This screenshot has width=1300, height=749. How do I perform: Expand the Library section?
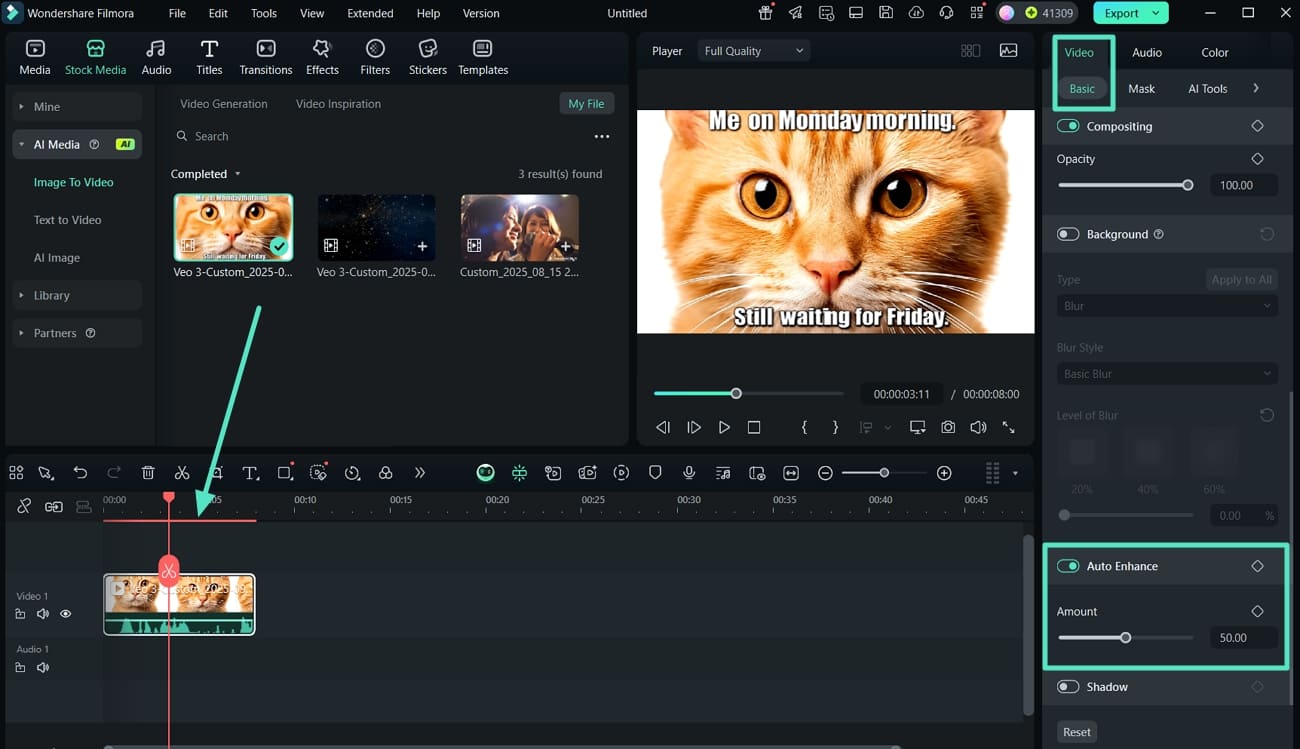(75, 295)
